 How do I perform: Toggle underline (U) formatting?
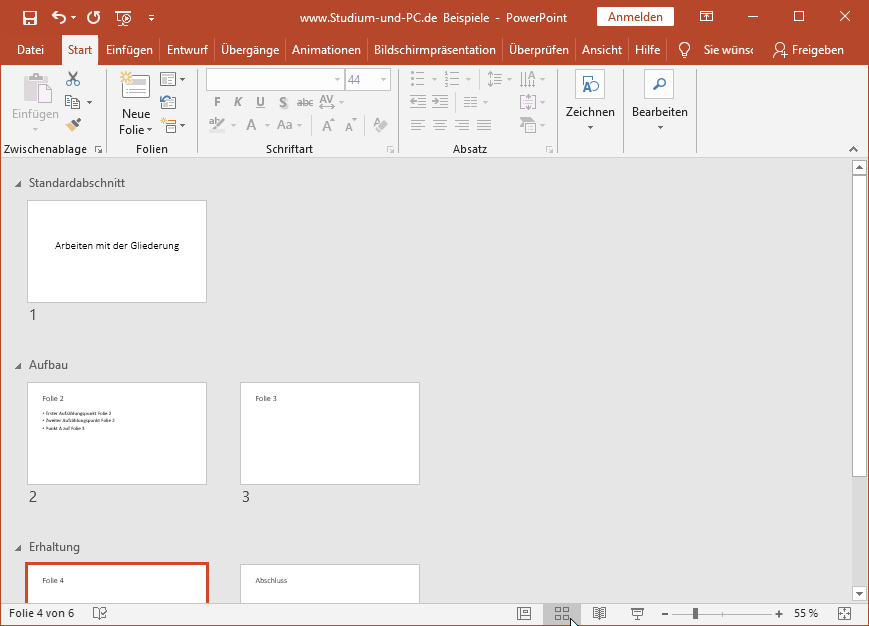click(260, 102)
